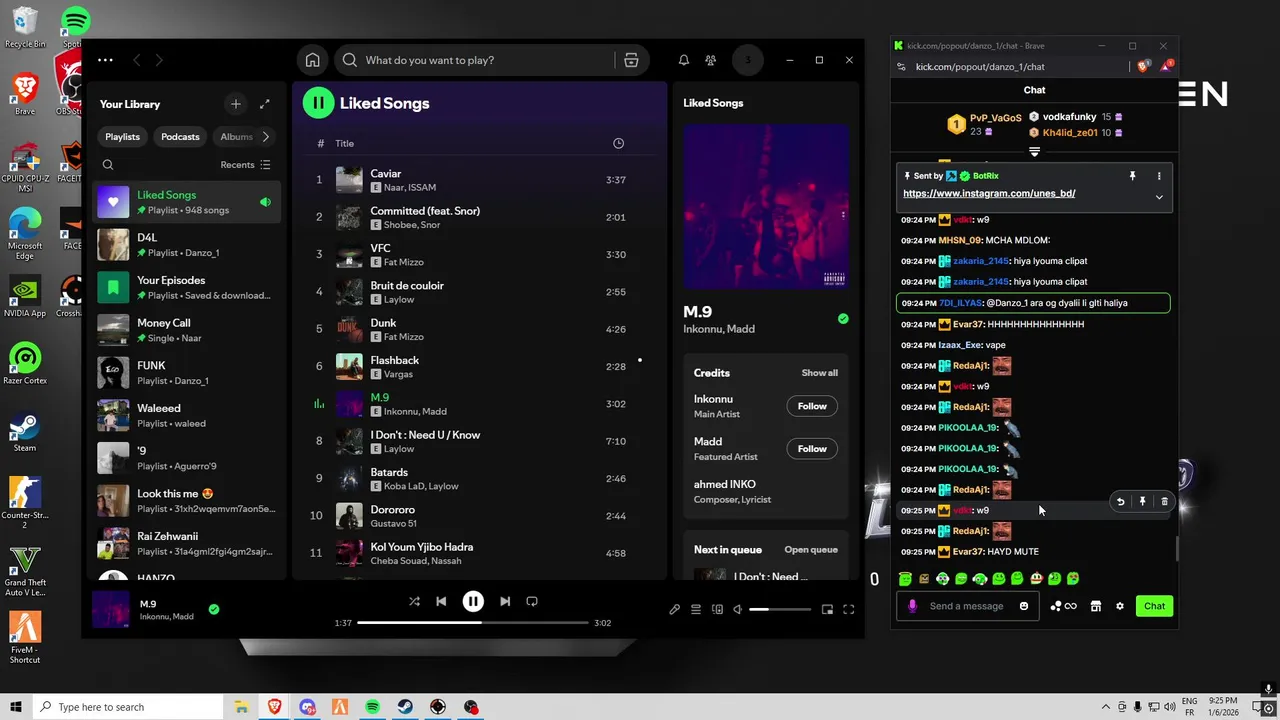
Task: Open Friend Activity icon in Spotify header
Action: click(711, 60)
